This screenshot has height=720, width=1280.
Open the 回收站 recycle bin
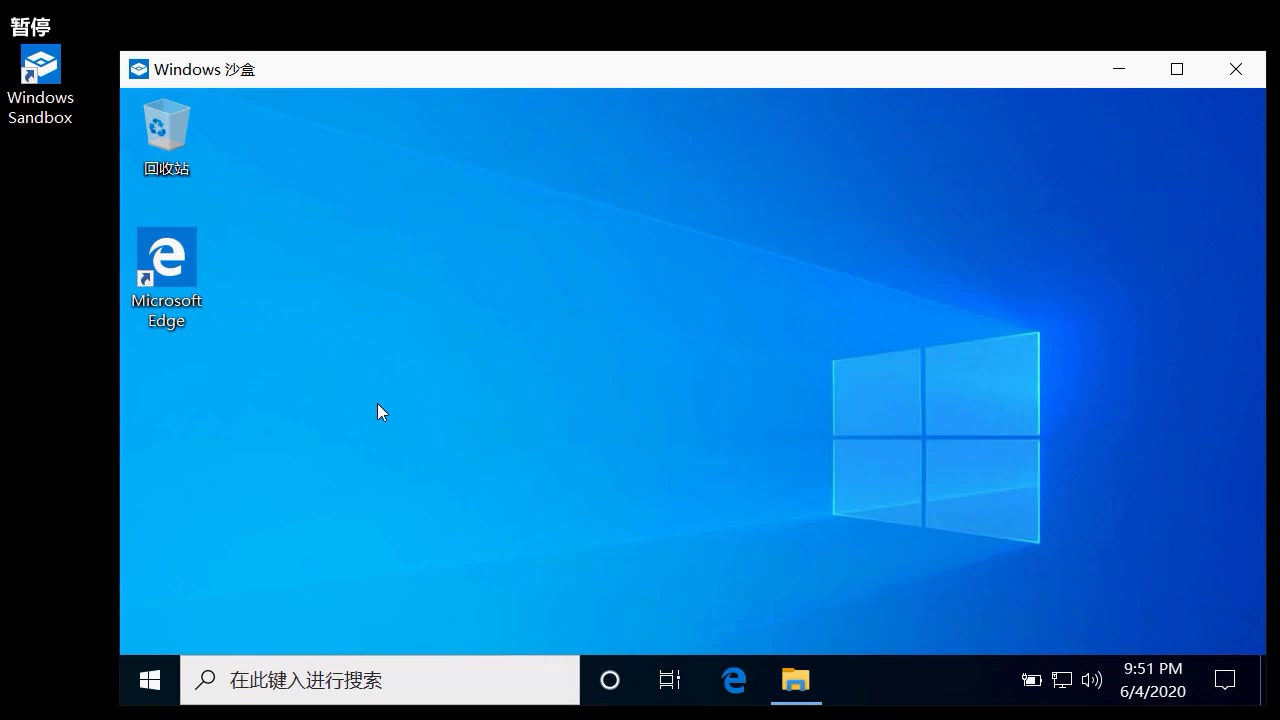pos(166,125)
